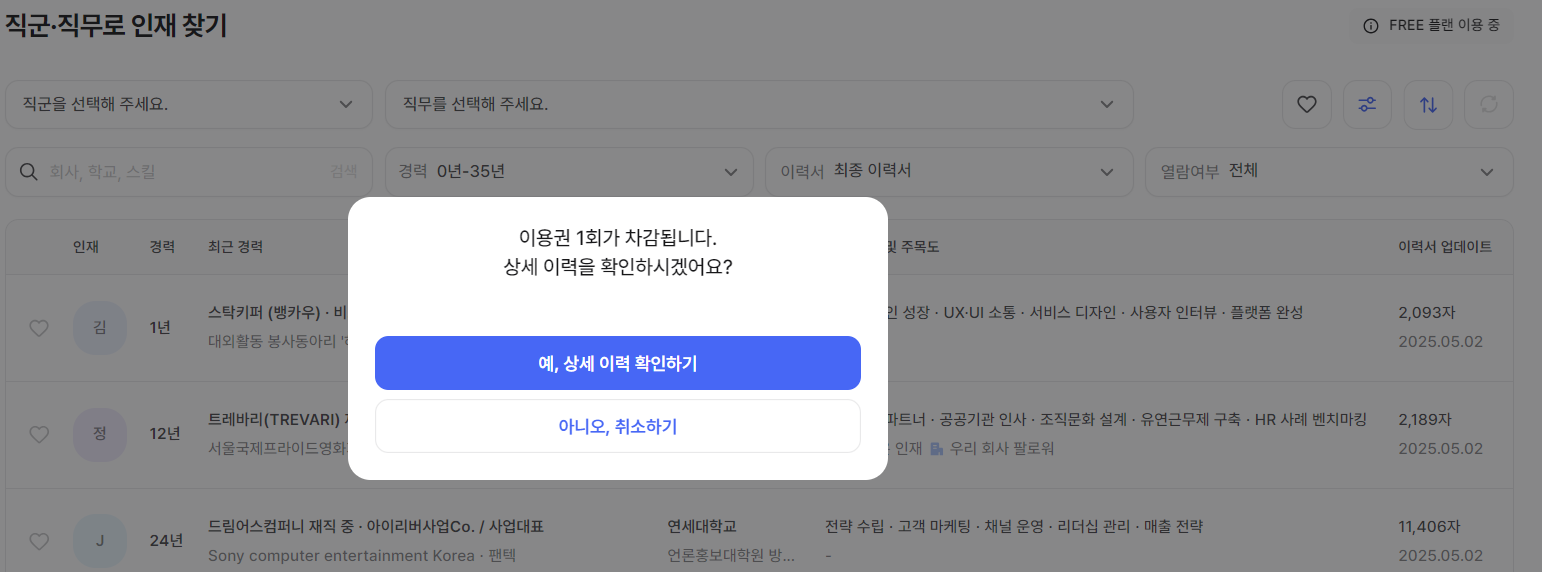Open the 직무를 선택해 주세요 dropdown

tap(759, 104)
